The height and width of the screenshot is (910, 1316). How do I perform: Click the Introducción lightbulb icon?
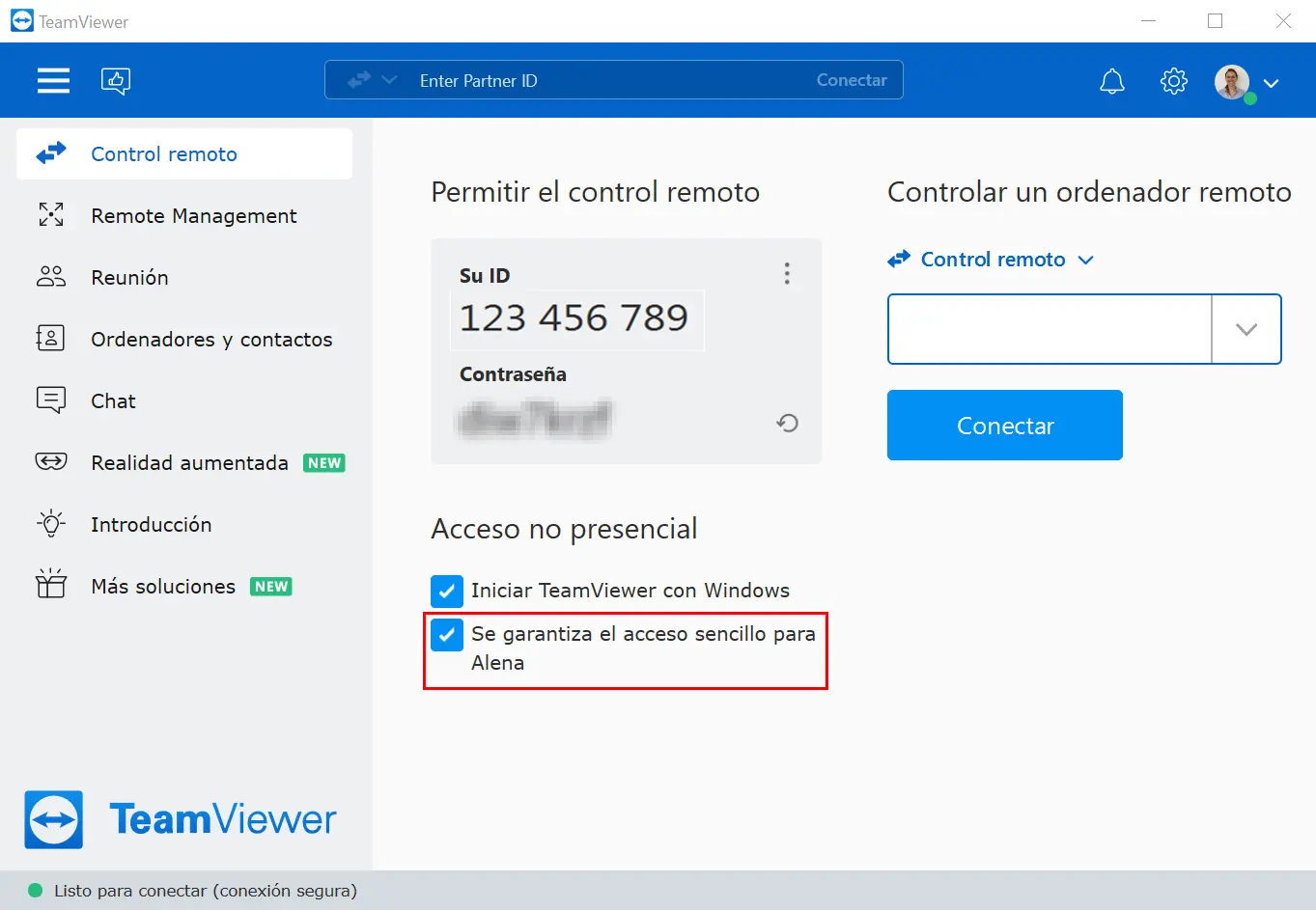pyautogui.click(x=51, y=523)
